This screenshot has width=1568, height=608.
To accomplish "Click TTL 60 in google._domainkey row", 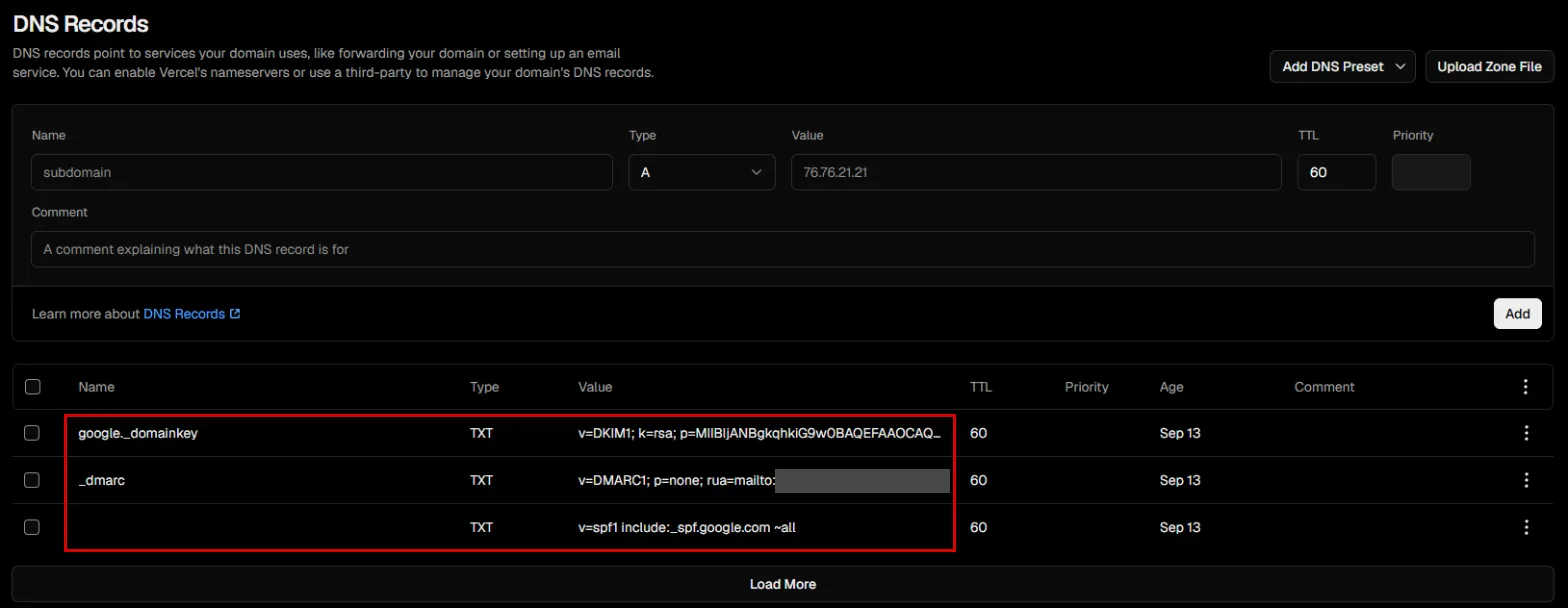I will tap(979, 433).
